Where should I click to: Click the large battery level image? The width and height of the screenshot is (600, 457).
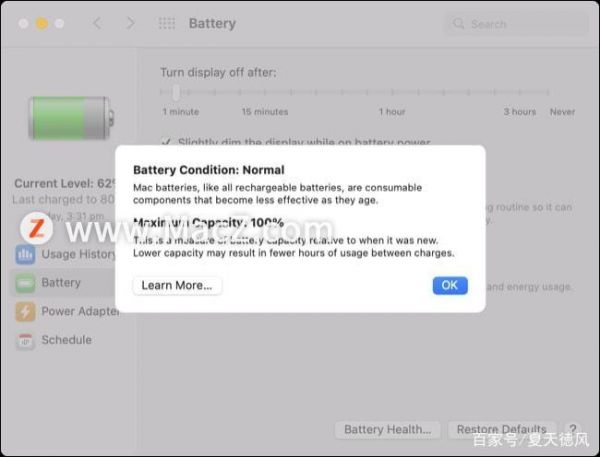coord(71,118)
